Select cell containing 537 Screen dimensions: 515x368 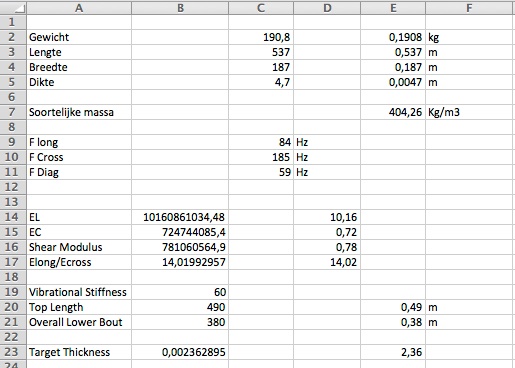(x=261, y=52)
